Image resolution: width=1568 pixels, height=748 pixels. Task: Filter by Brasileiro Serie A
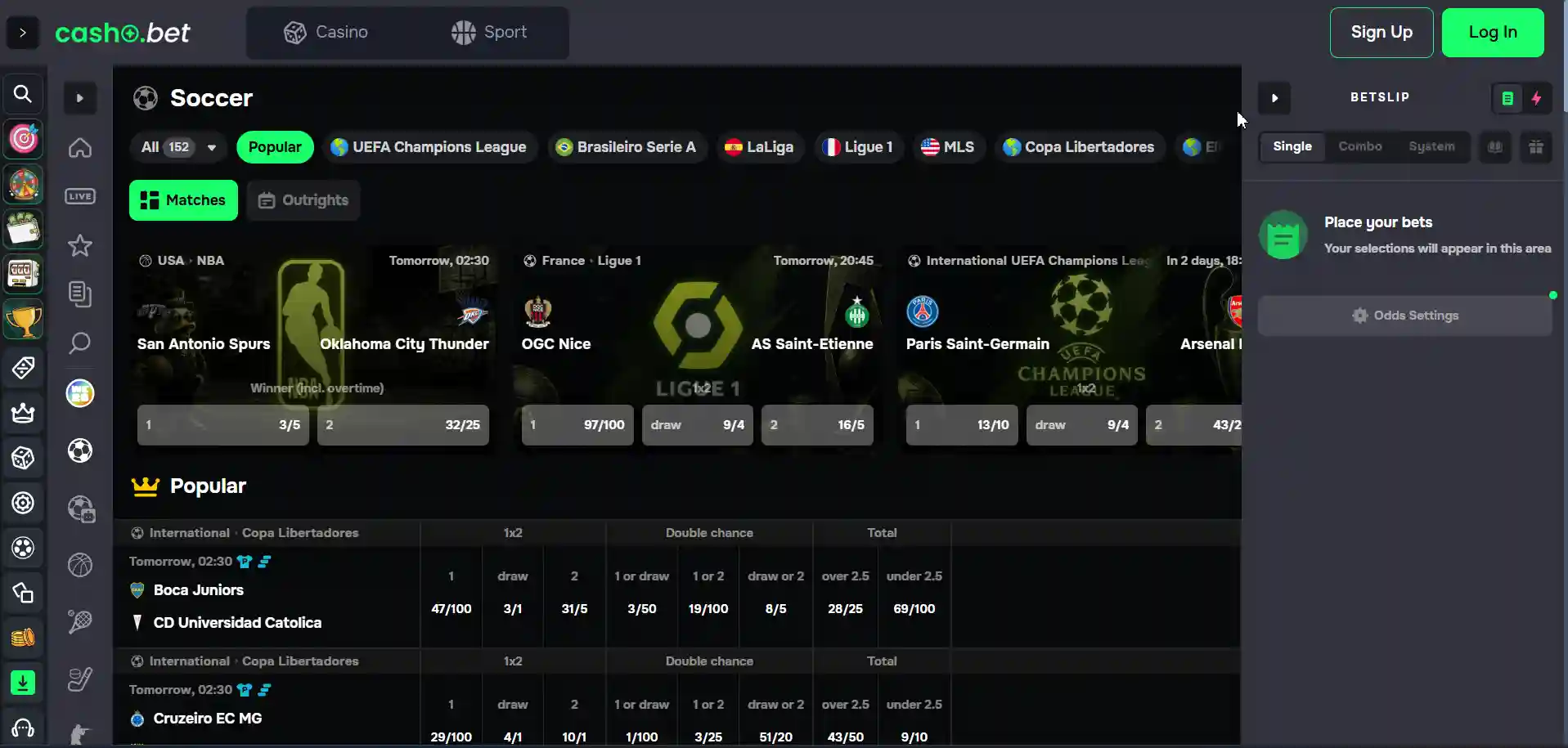click(x=626, y=147)
